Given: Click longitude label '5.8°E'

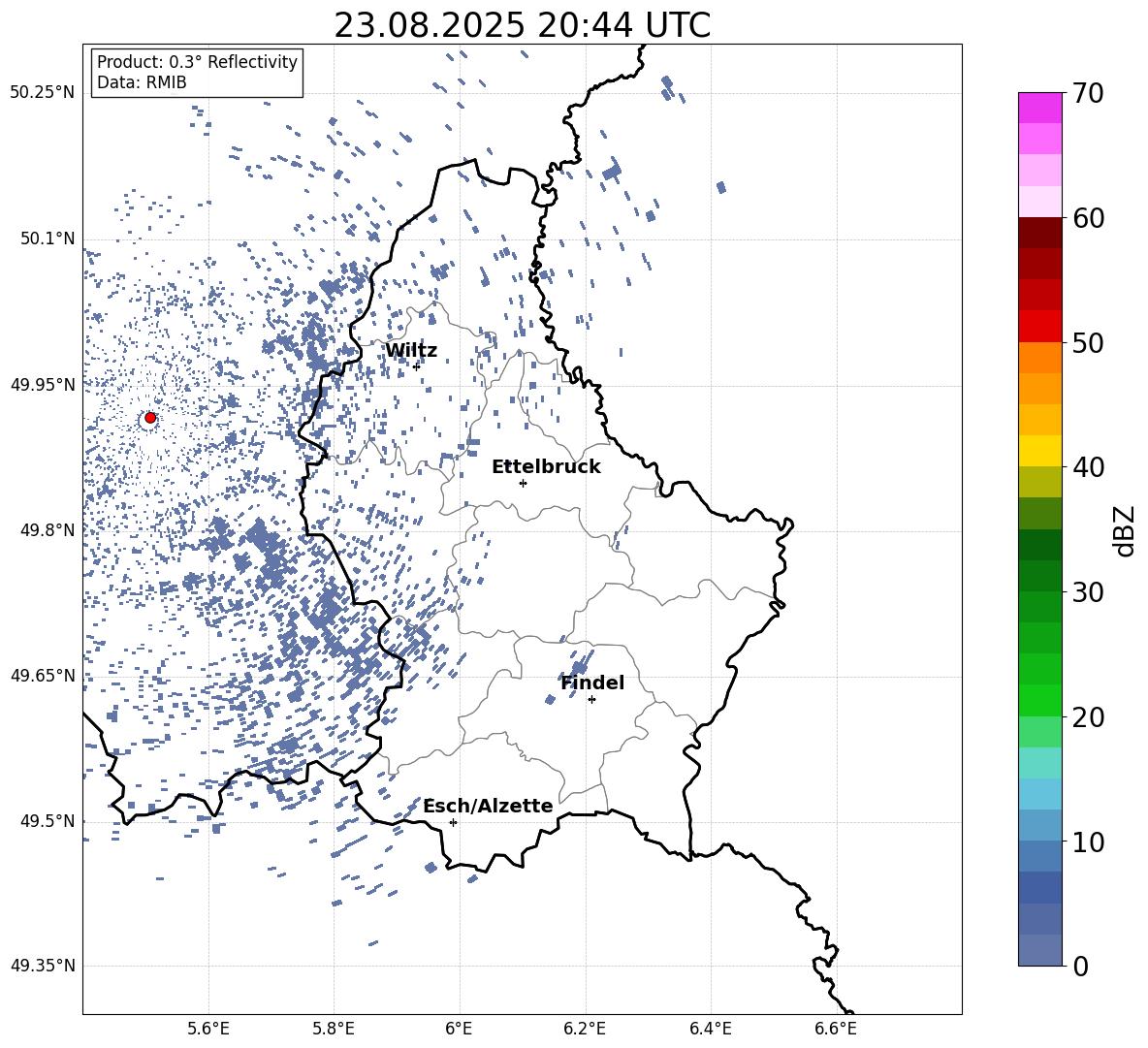Looking at the screenshot, I should click(334, 1029).
